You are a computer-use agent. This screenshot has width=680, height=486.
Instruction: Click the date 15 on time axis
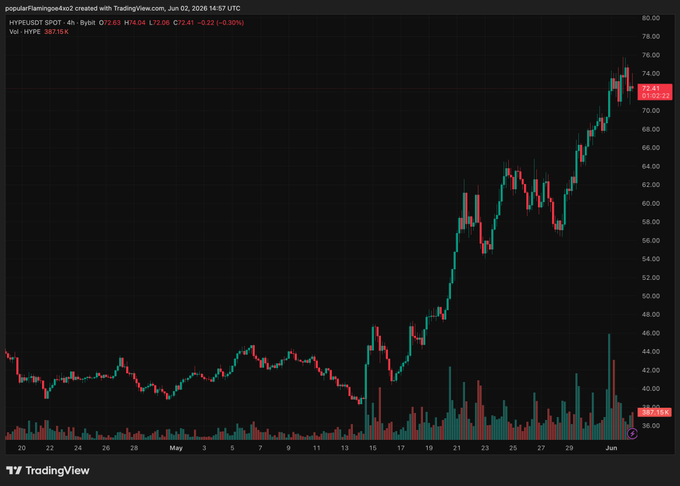373,448
